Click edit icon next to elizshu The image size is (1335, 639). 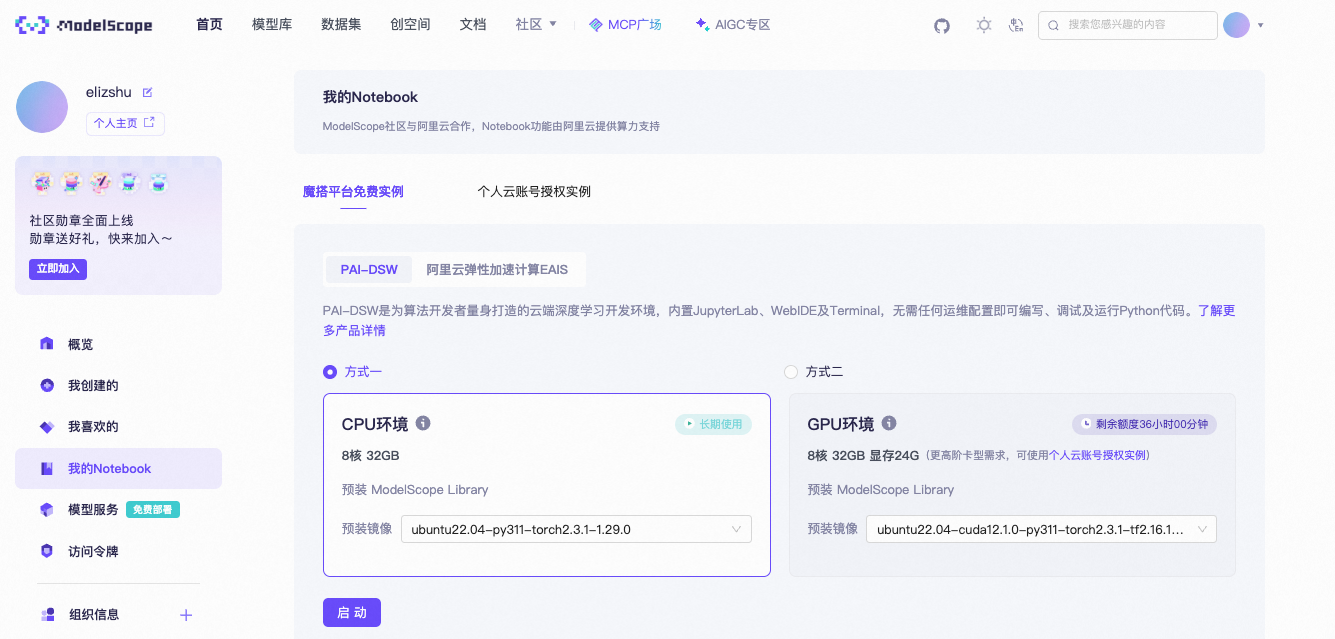pyautogui.click(x=147, y=92)
